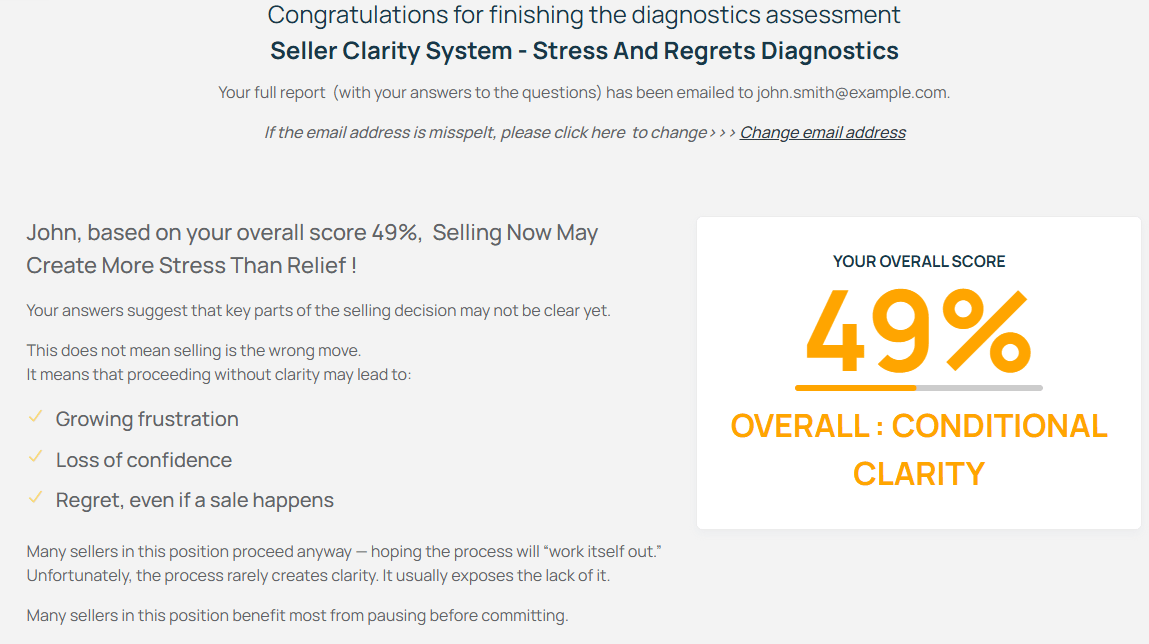Select the Growing frustration list item text
The height and width of the screenshot is (644, 1149).
coord(147,419)
